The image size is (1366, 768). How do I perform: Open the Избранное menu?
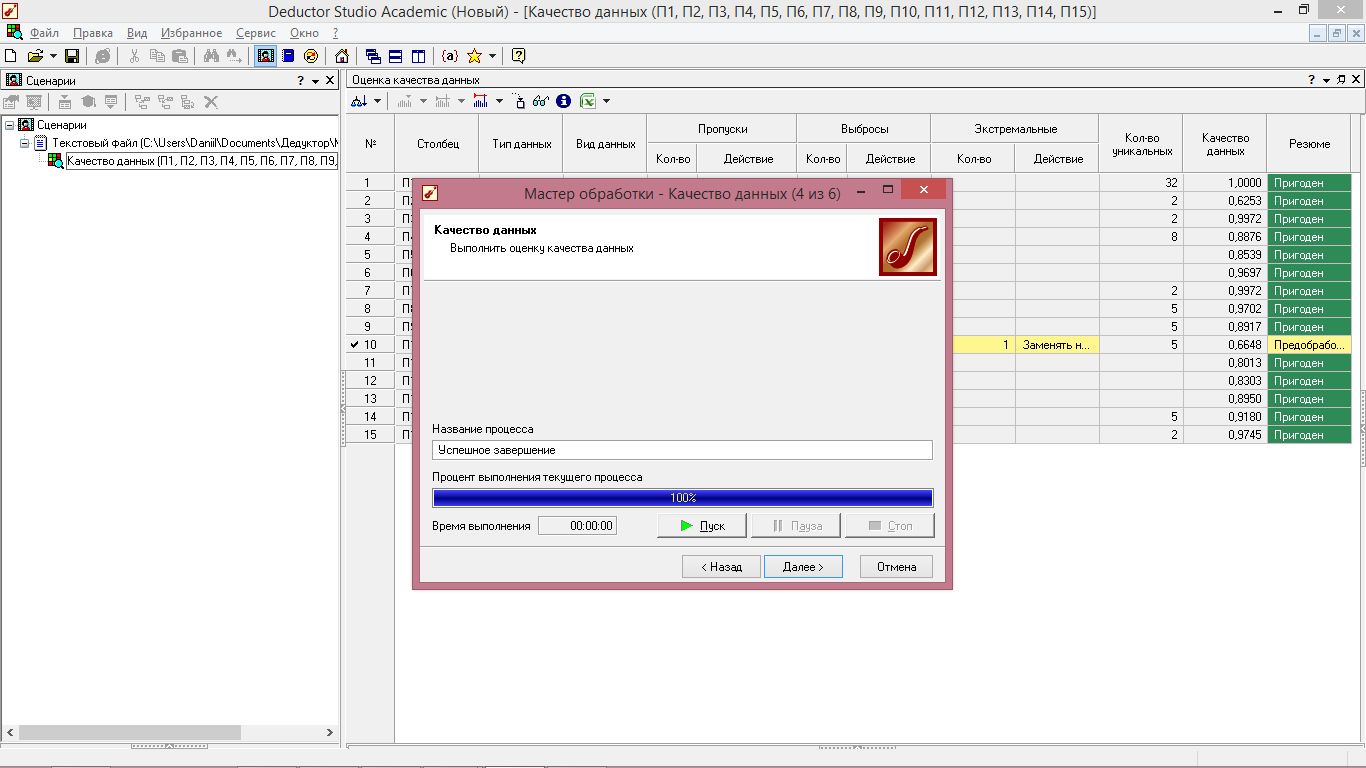point(191,33)
